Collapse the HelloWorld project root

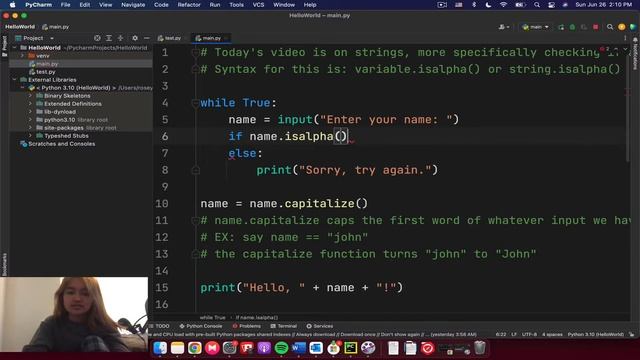(x=15, y=48)
